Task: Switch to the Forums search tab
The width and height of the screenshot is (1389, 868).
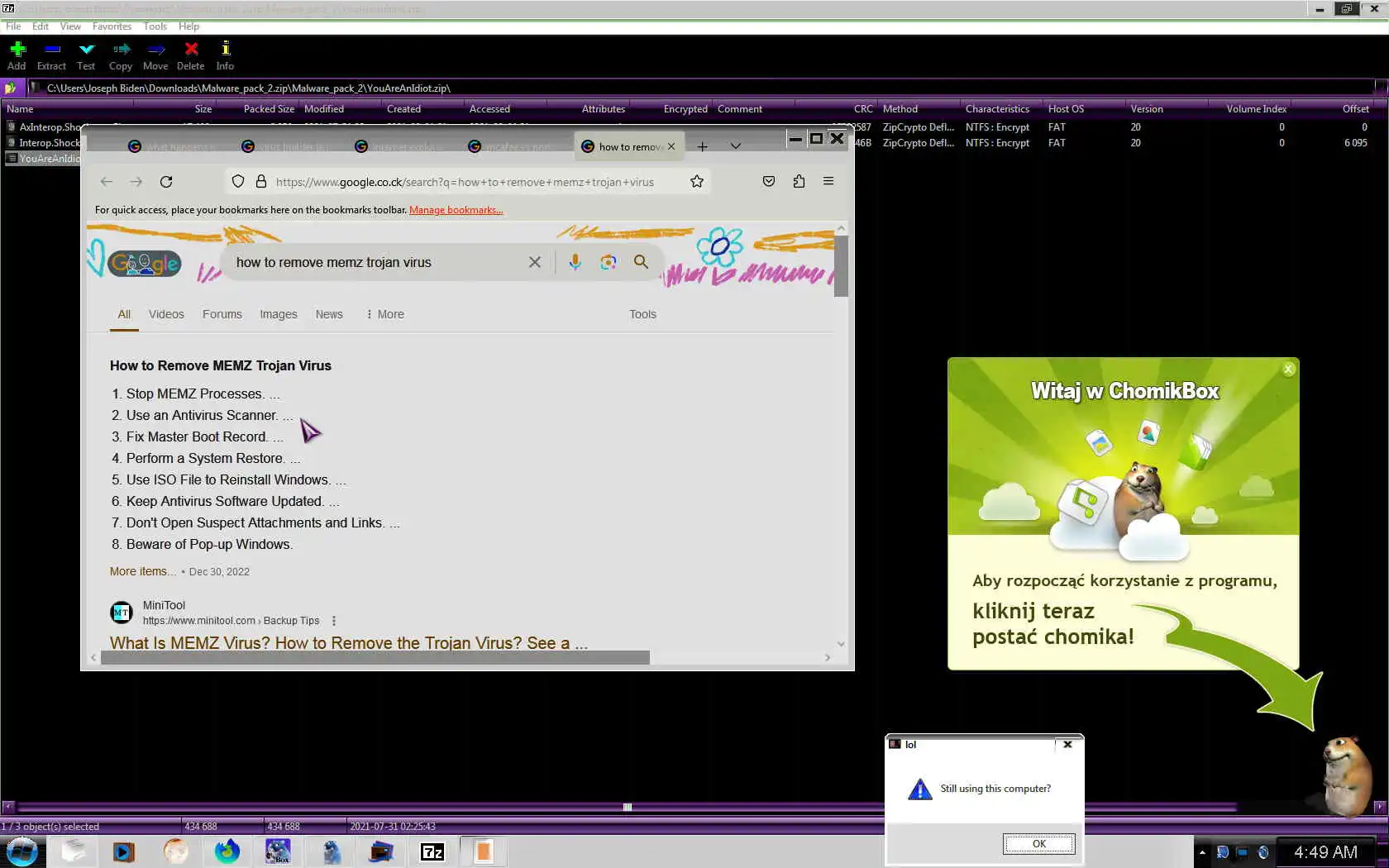Action: click(222, 314)
